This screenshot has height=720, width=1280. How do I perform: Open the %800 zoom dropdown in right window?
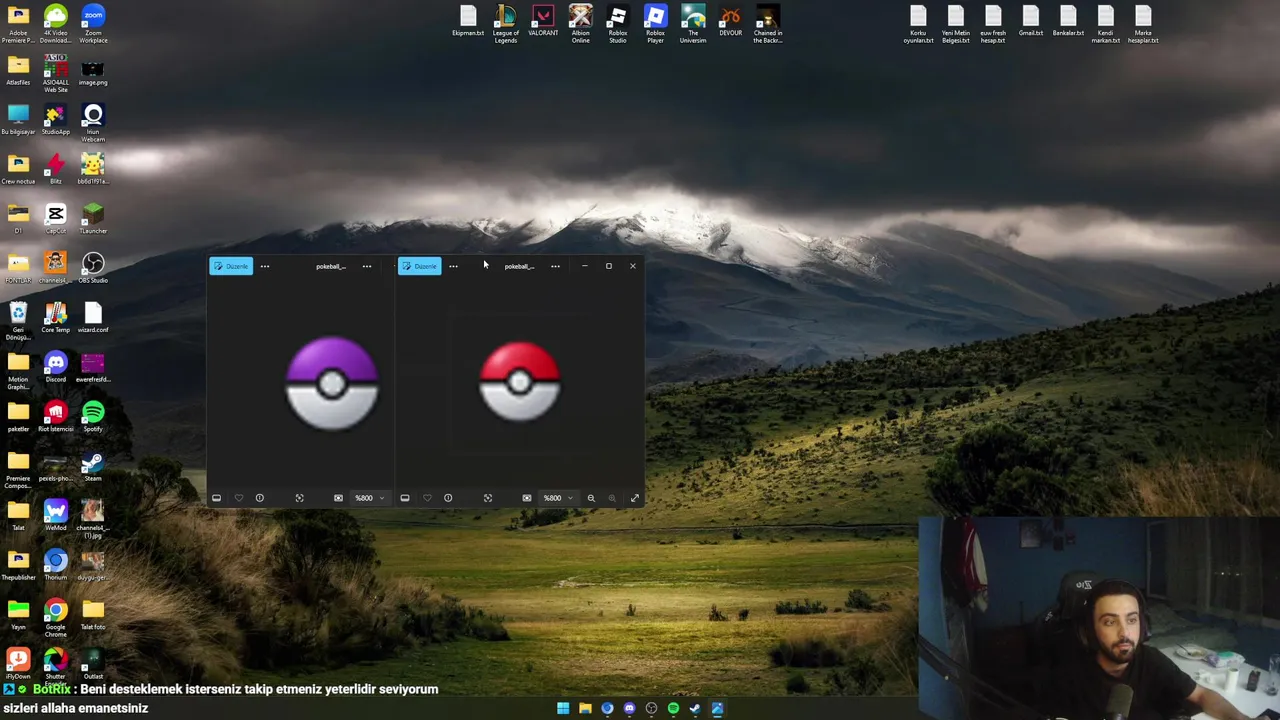click(x=558, y=498)
